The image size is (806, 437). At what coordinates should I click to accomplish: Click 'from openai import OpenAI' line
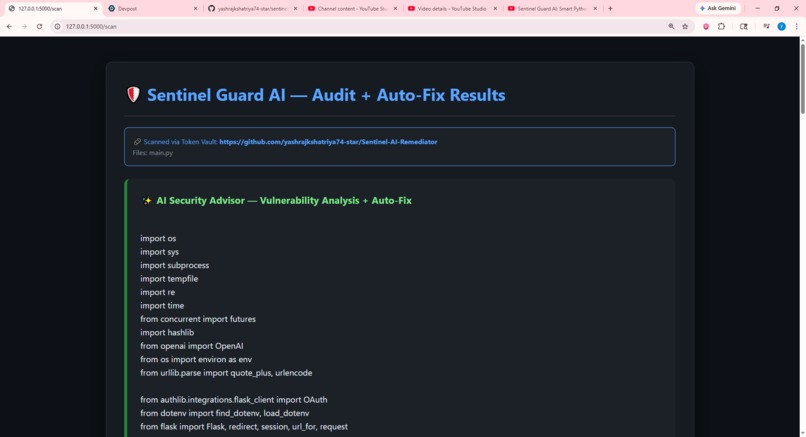[x=191, y=346]
